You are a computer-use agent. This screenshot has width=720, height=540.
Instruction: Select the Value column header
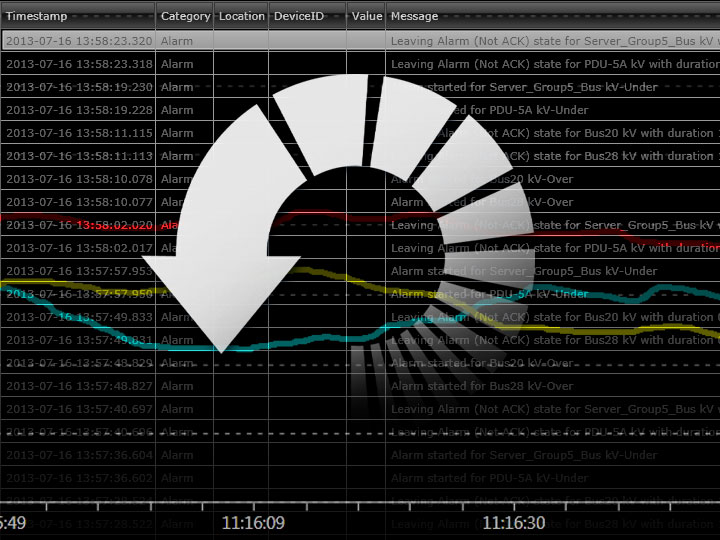(x=367, y=16)
